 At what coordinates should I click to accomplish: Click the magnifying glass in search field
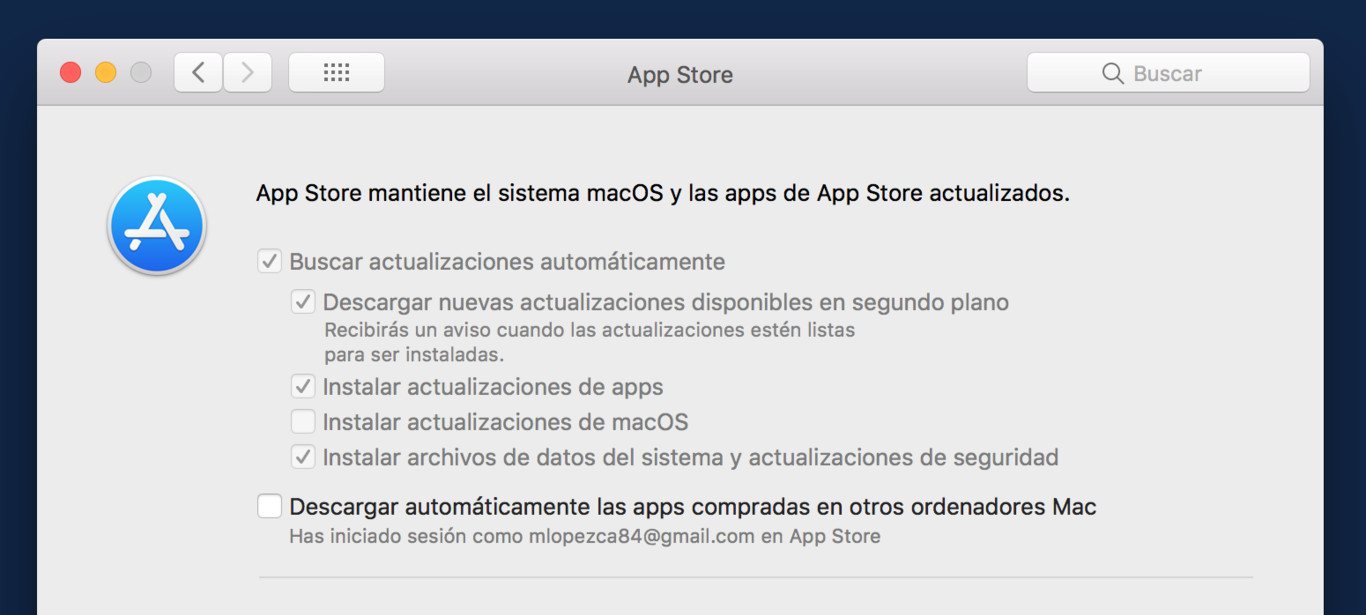click(1113, 73)
